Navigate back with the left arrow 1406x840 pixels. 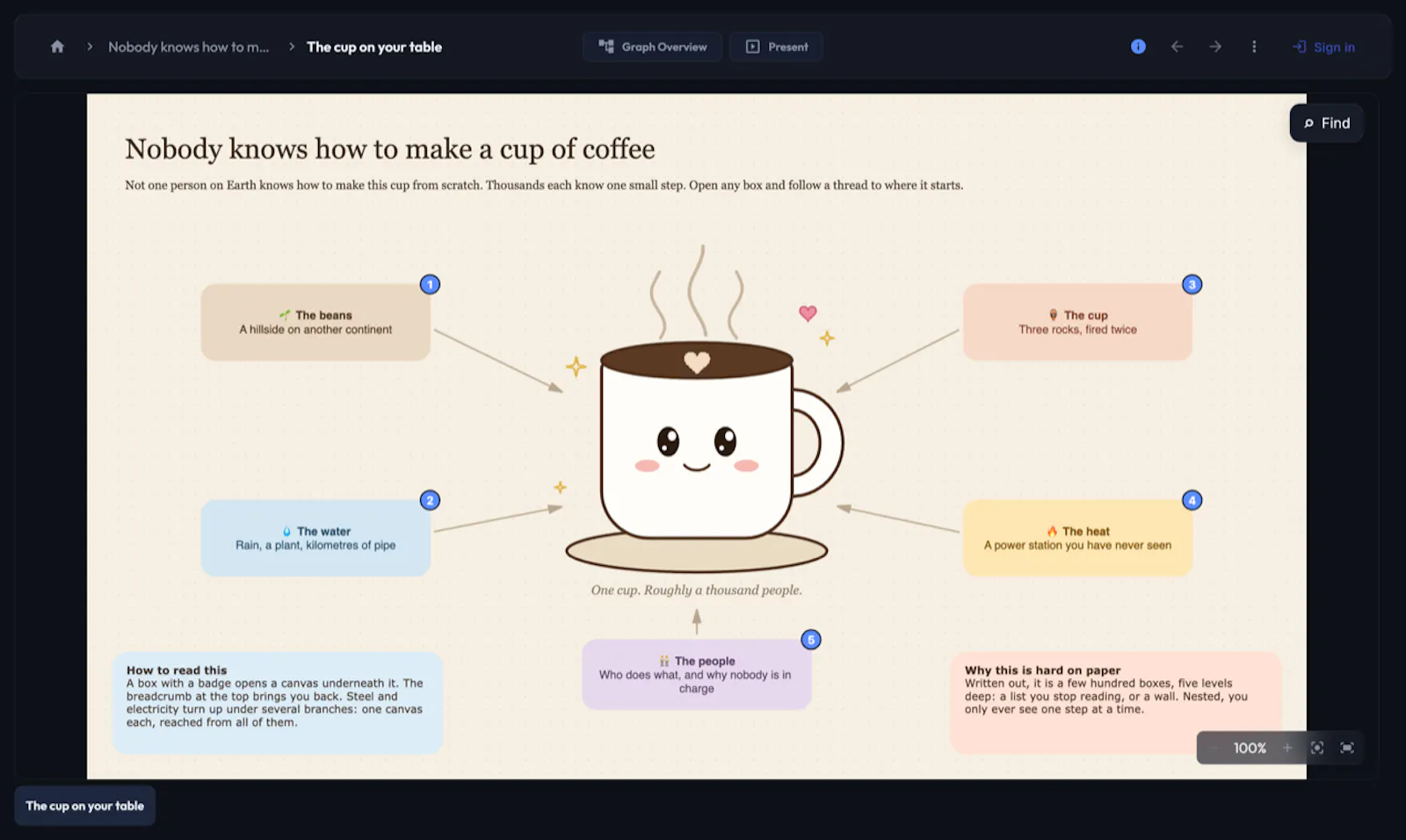(1177, 47)
